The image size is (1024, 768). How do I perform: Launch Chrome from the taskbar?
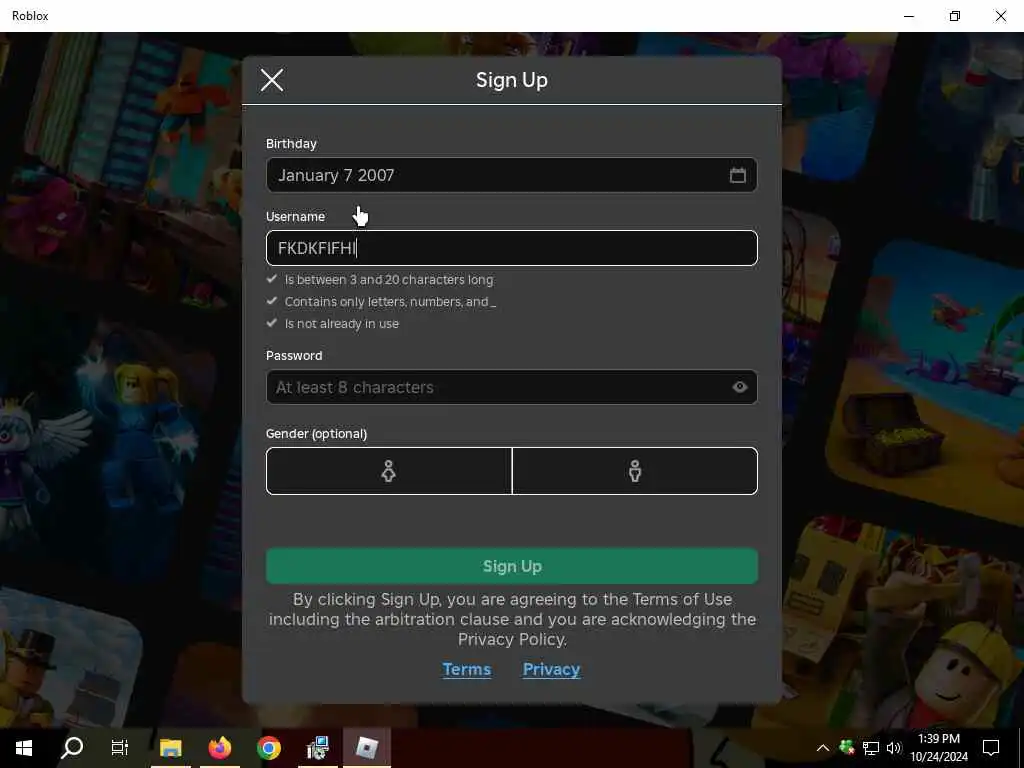click(x=268, y=748)
